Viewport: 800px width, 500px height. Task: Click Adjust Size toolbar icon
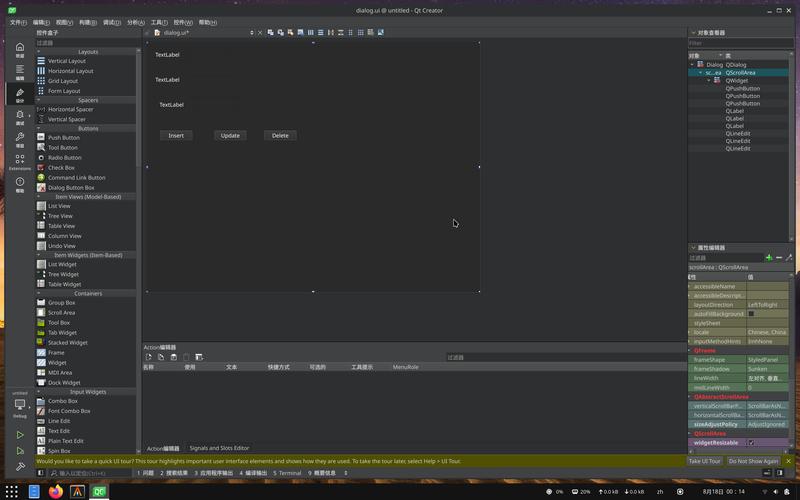click(x=381, y=32)
